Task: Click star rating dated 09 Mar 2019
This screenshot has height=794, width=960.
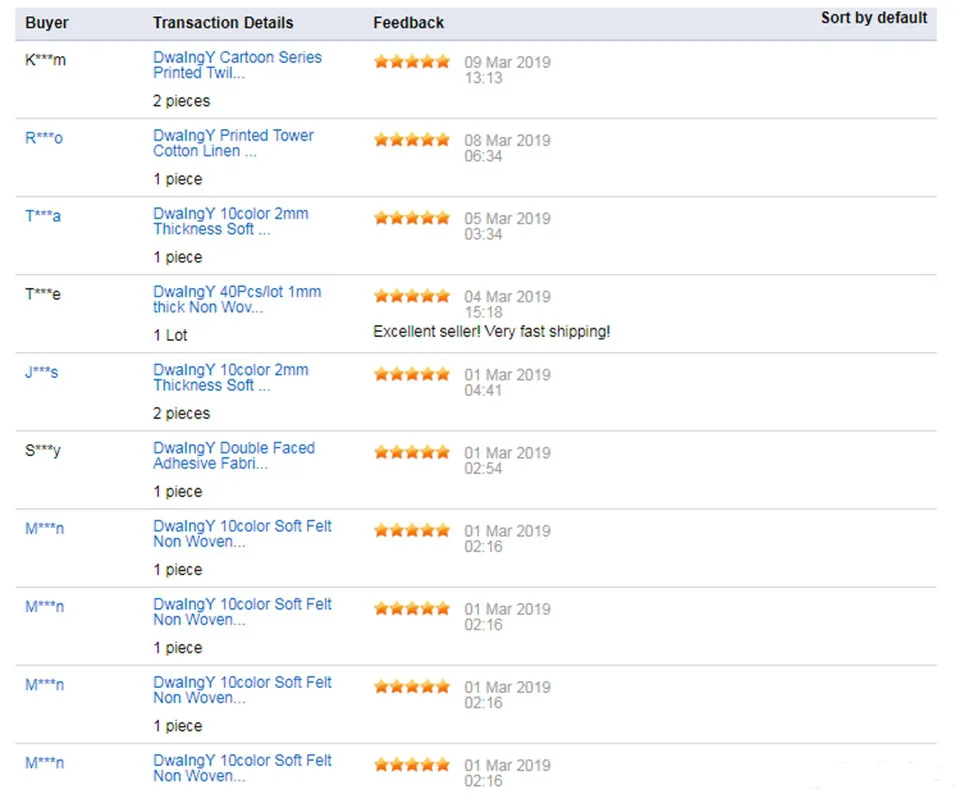Action: point(412,62)
